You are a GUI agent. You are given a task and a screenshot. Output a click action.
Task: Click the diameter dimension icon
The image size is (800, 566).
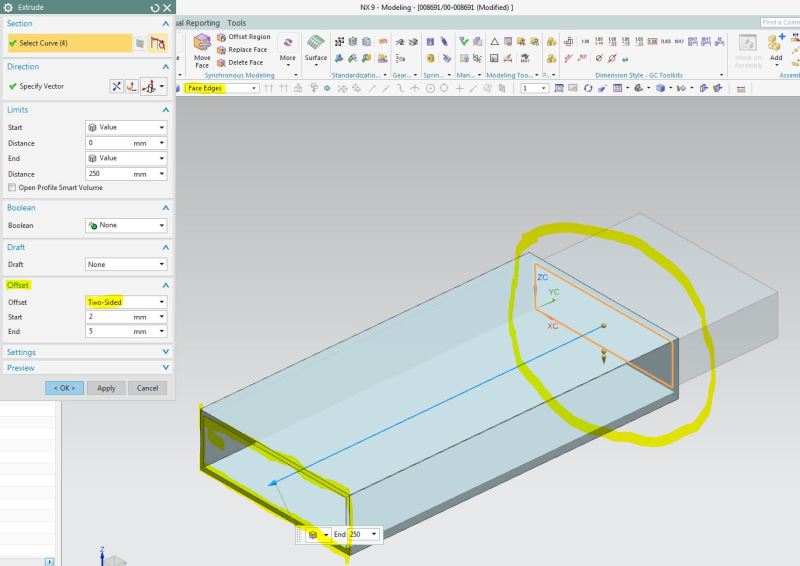(x=599, y=58)
